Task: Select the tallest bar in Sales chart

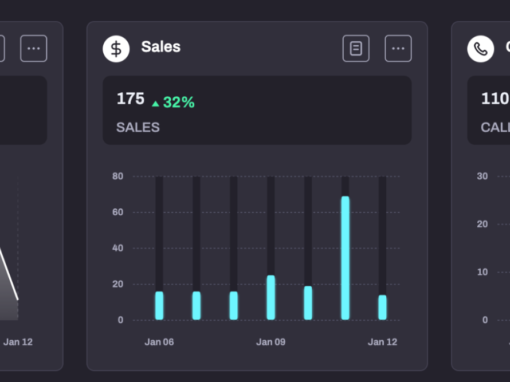Action: tap(345, 258)
